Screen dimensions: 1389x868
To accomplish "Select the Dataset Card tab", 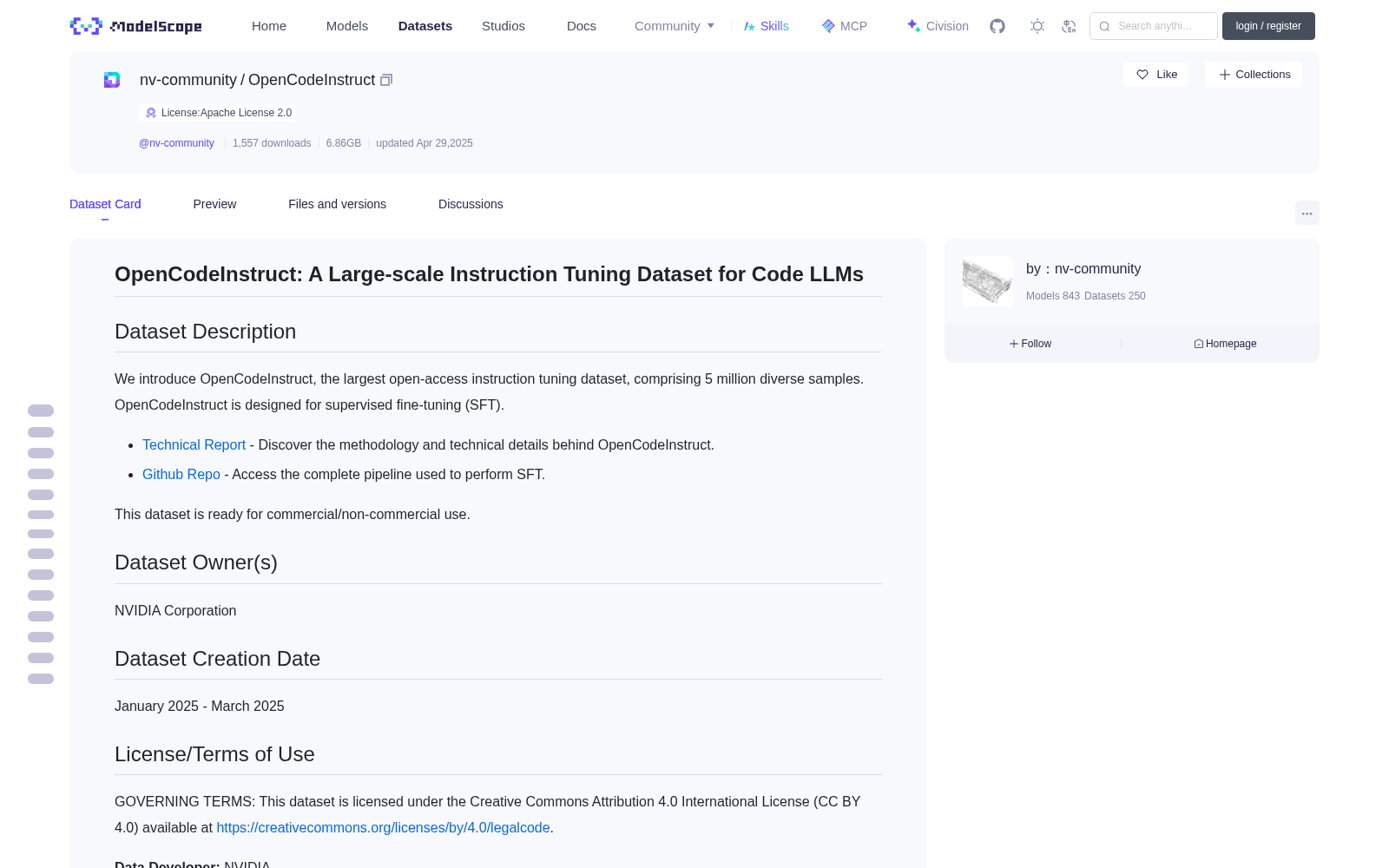I will coord(105,204).
